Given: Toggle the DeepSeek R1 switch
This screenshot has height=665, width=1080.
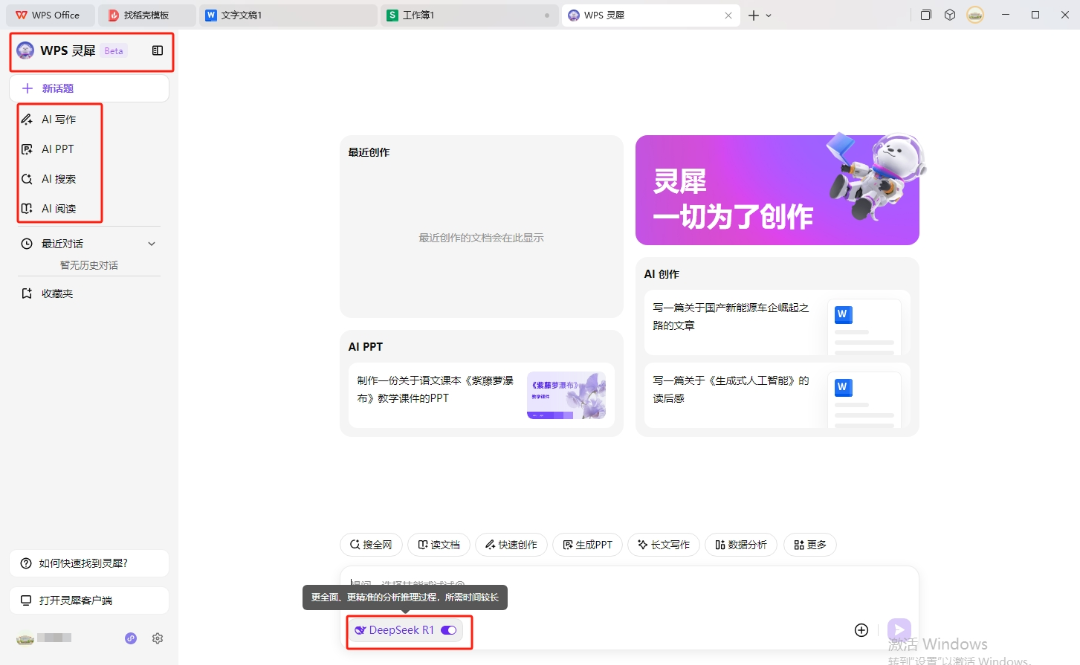Looking at the screenshot, I should tap(448, 630).
